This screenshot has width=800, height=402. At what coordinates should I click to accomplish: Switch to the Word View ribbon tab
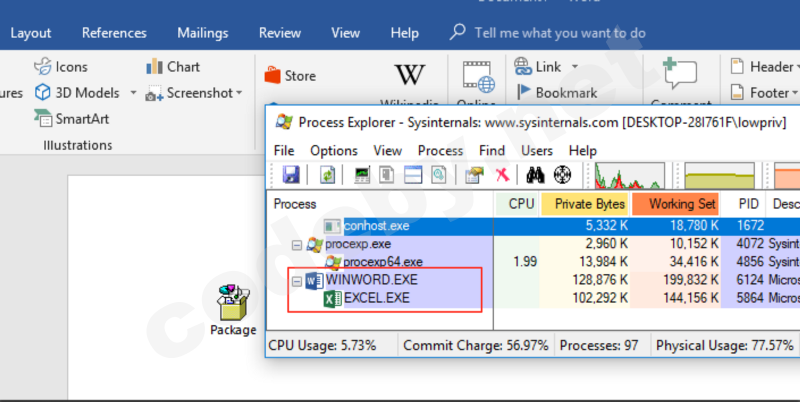tap(345, 33)
